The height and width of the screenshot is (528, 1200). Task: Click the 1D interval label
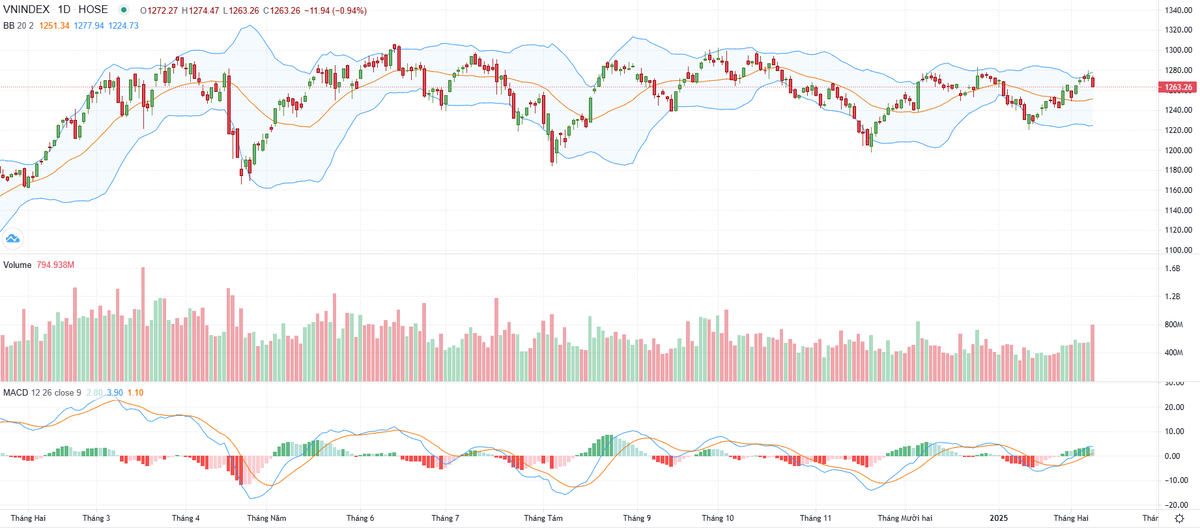click(x=67, y=10)
